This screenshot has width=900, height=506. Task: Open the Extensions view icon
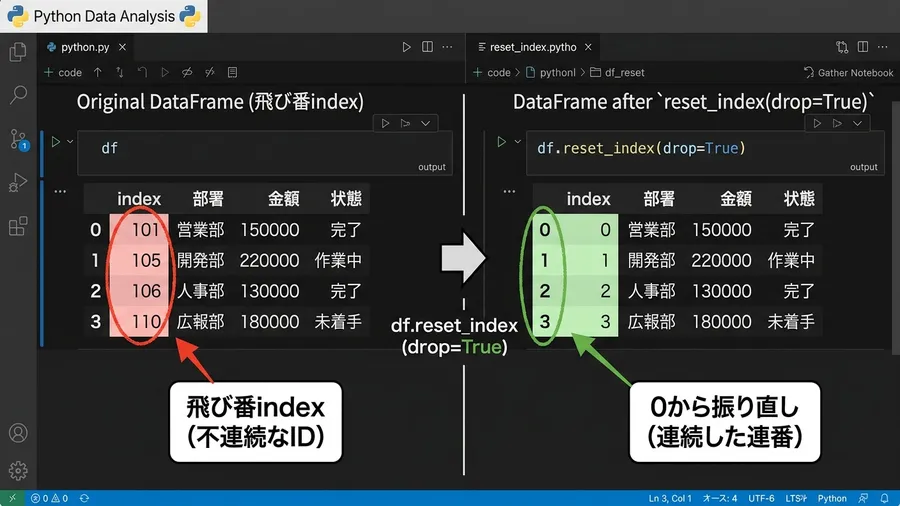(x=18, y=226)
